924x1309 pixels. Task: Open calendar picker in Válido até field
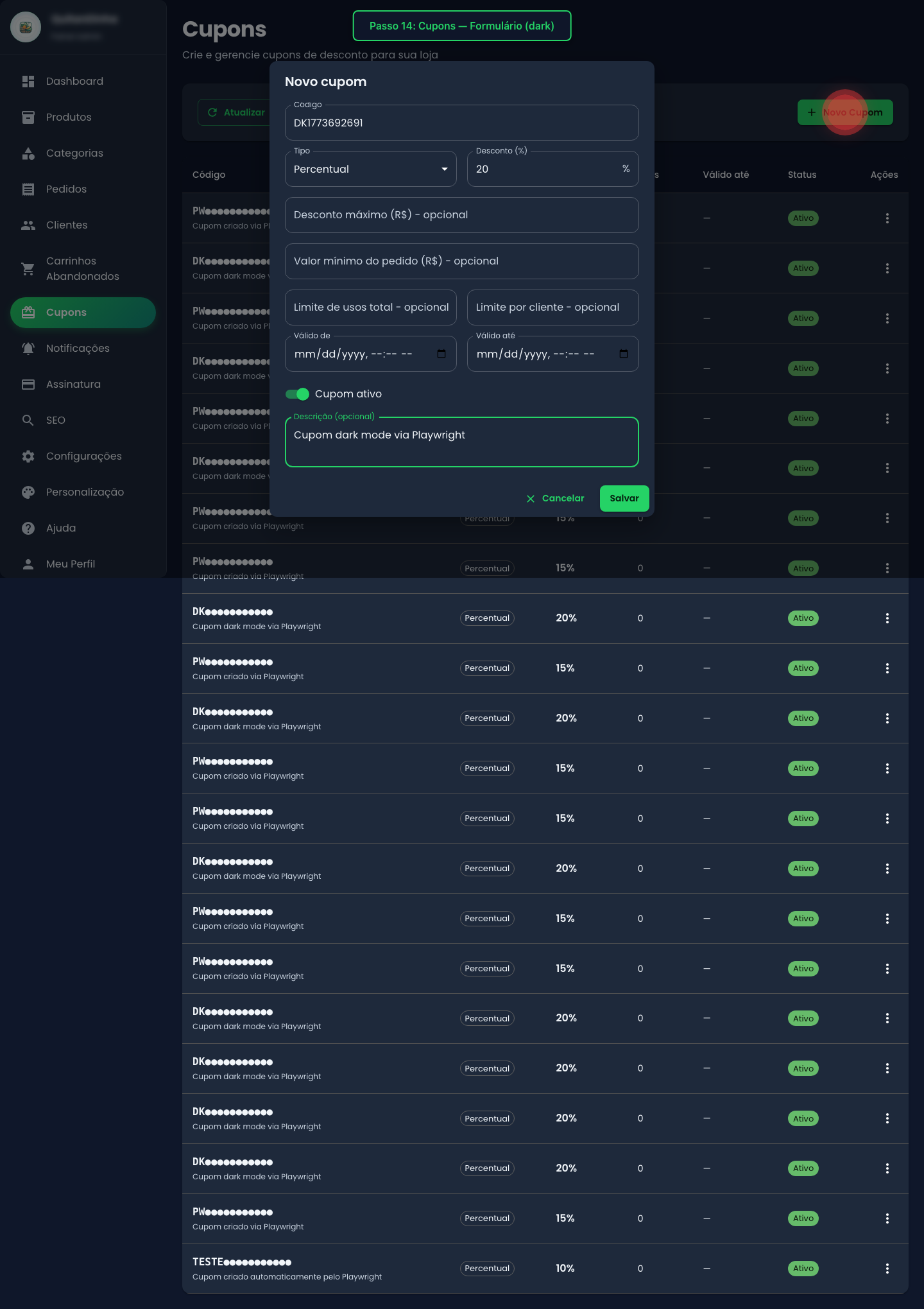click(x=624, y=354)
